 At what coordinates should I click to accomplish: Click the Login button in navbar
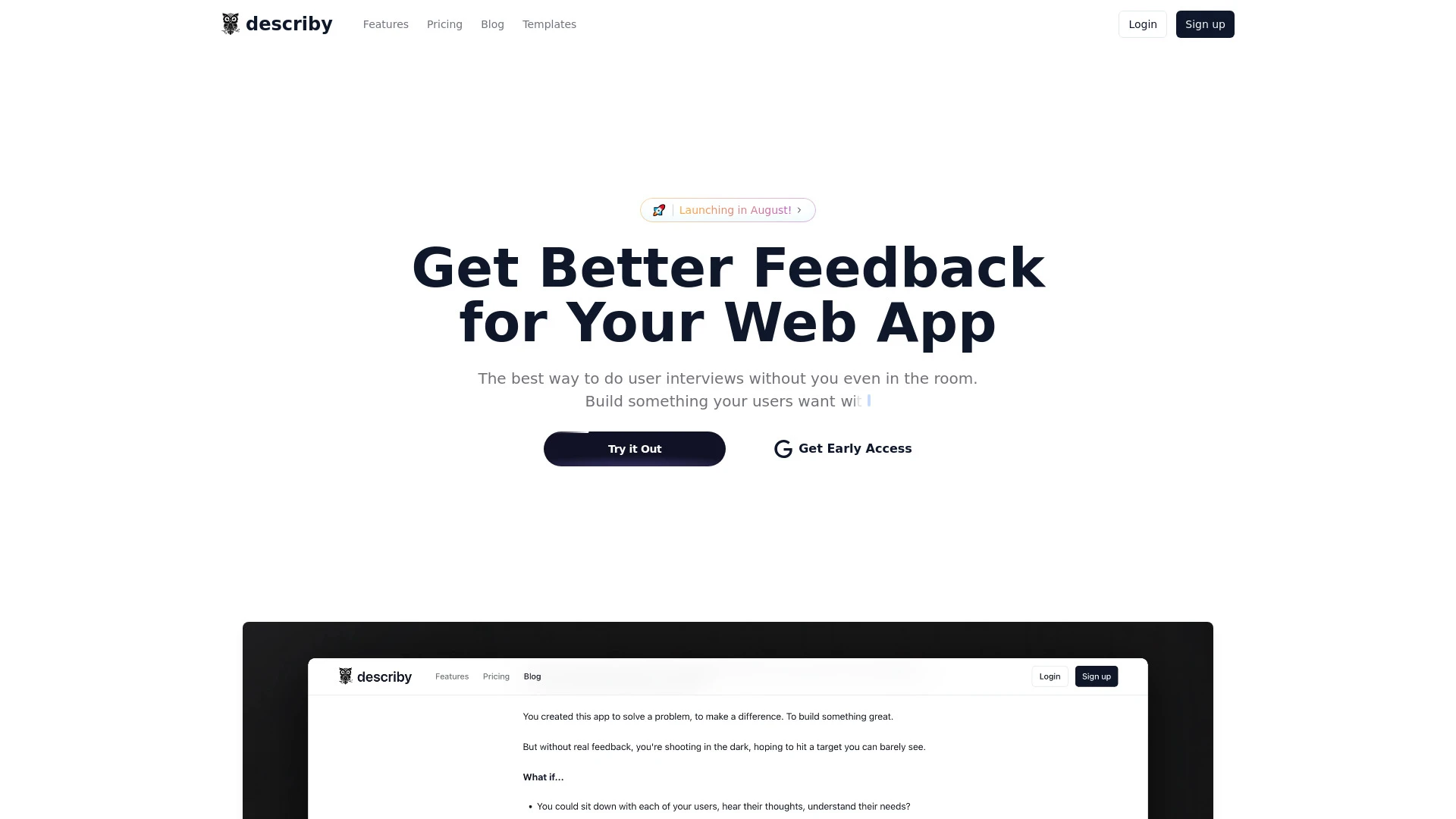click(x=1143, y=24)
